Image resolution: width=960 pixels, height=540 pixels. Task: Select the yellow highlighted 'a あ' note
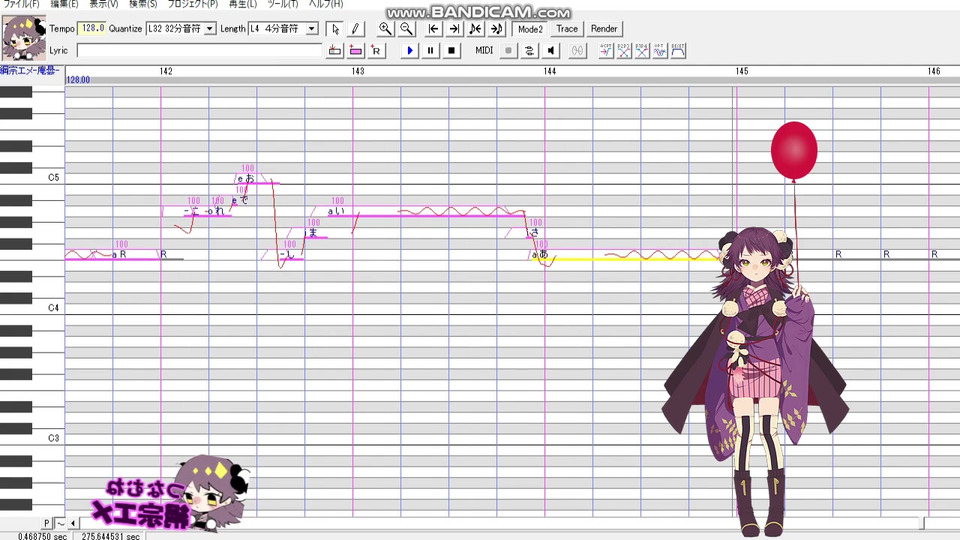click(x=626, y=257)
